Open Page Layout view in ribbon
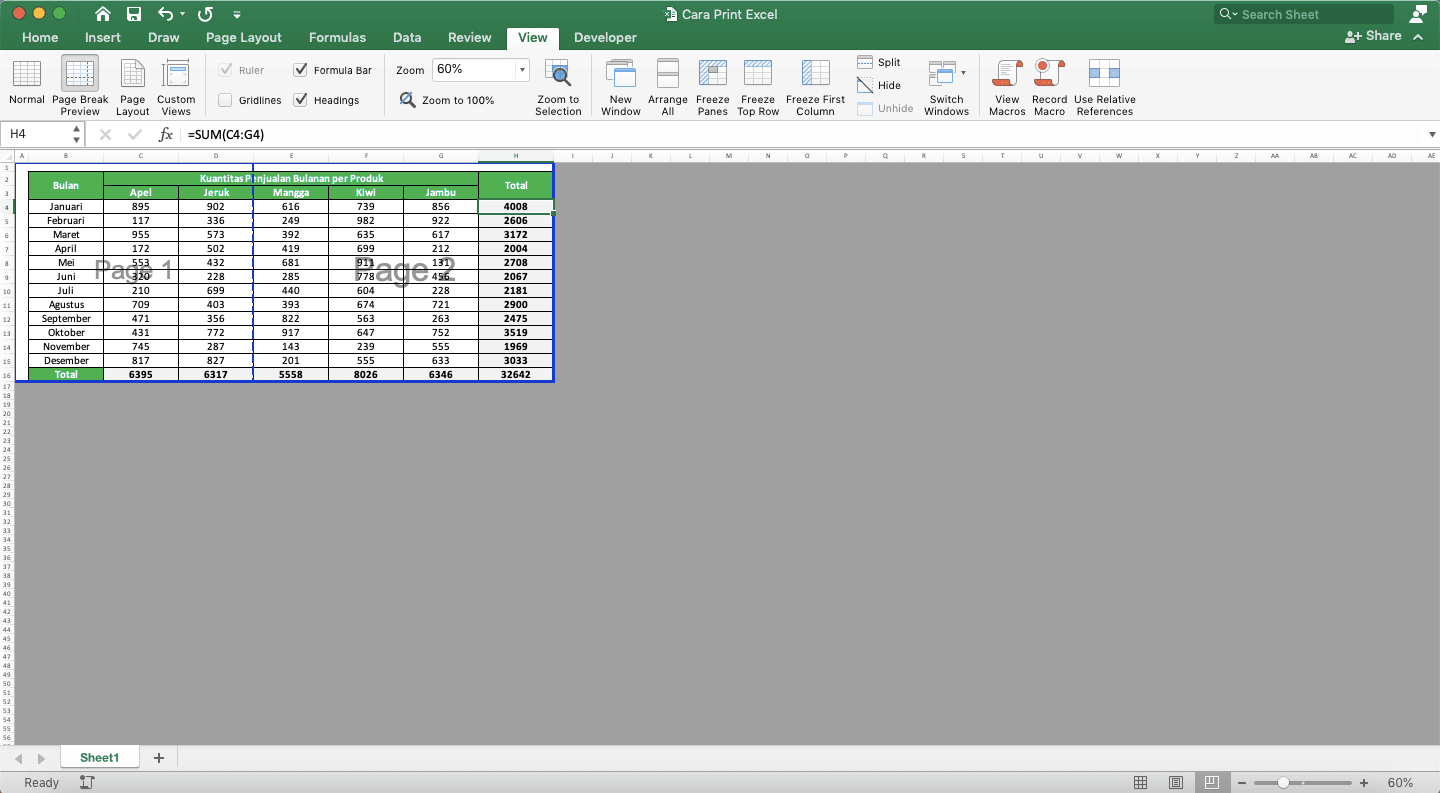This screenshot has width=1440, height=793. click(132, 86)
